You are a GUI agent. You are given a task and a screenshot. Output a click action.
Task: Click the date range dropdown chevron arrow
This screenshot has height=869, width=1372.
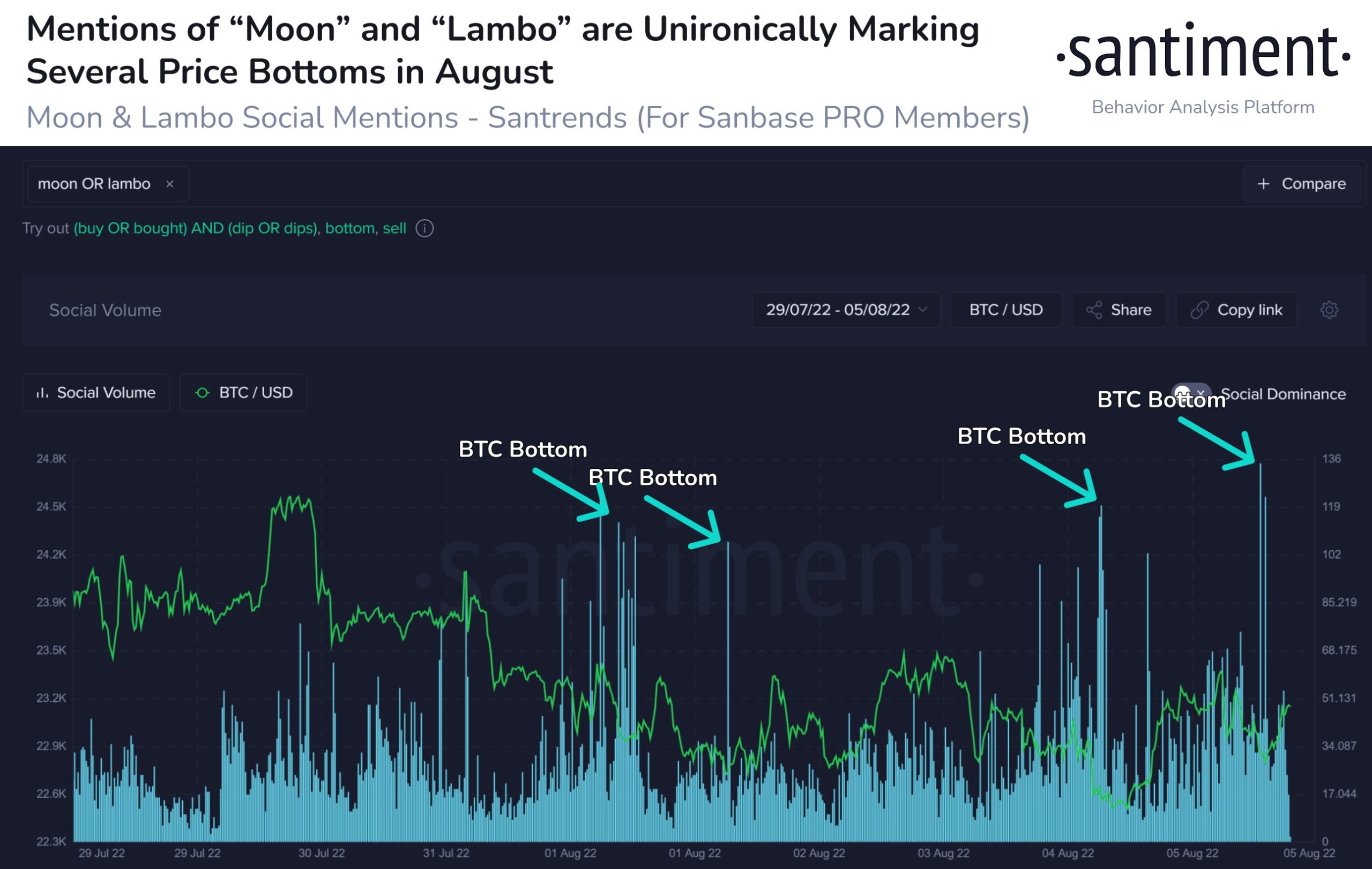tap(923, 310)
